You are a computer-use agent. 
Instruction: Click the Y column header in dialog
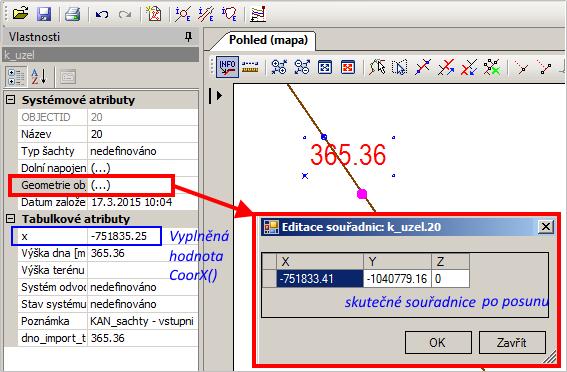click(397, 261)
